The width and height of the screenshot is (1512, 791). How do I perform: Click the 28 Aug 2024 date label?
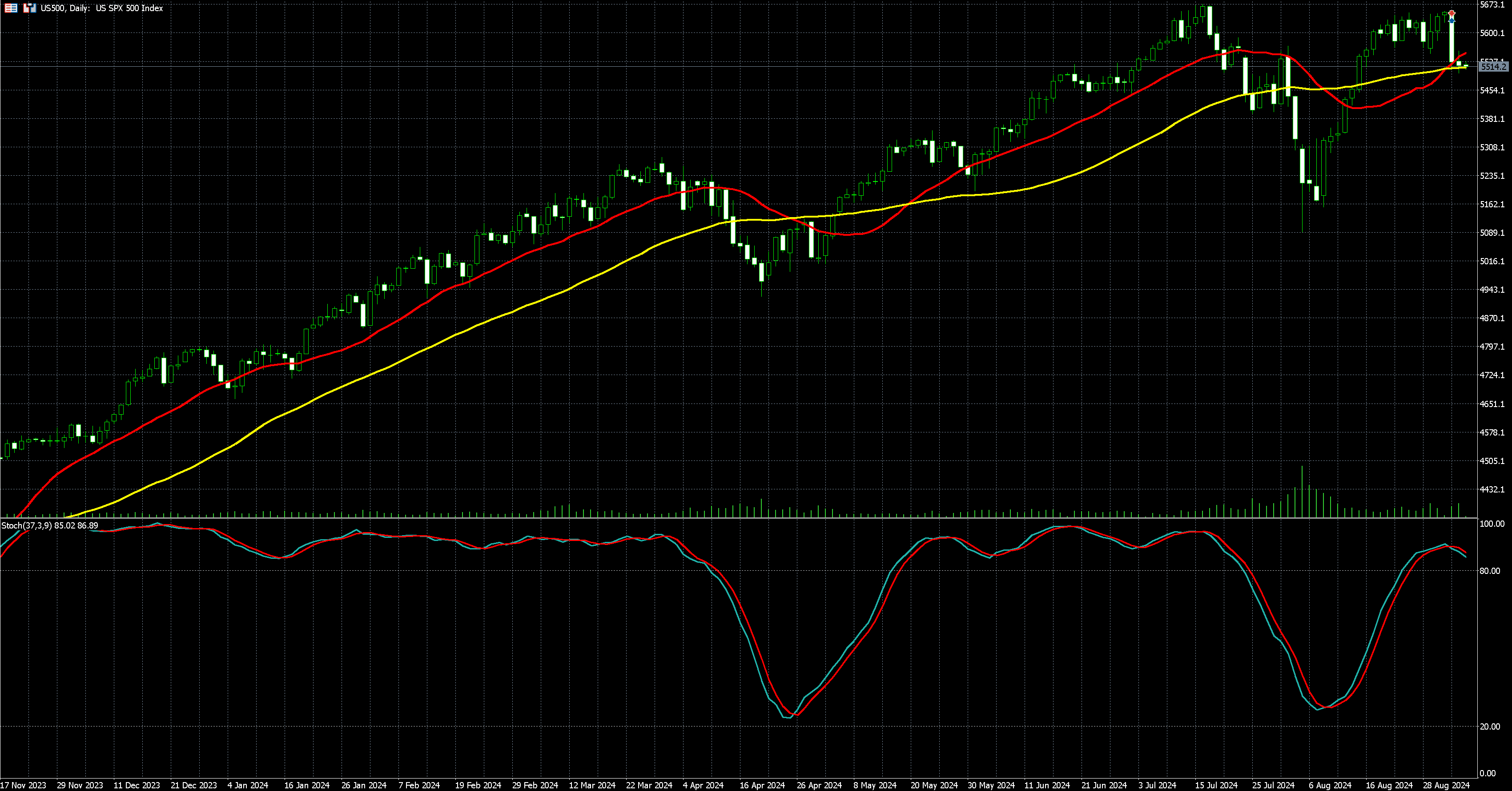[x=1446, y=785]
